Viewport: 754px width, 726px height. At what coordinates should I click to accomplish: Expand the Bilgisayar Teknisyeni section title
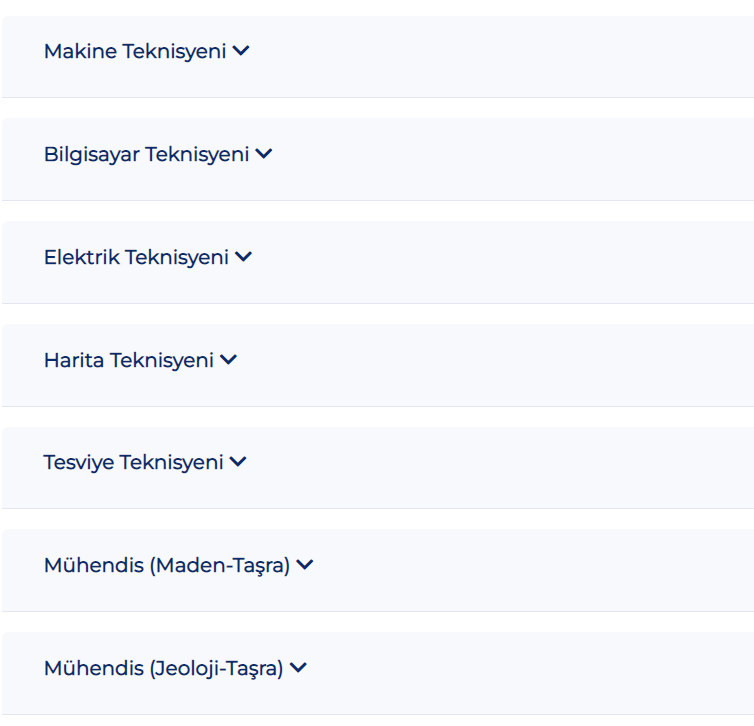[147, 154]
